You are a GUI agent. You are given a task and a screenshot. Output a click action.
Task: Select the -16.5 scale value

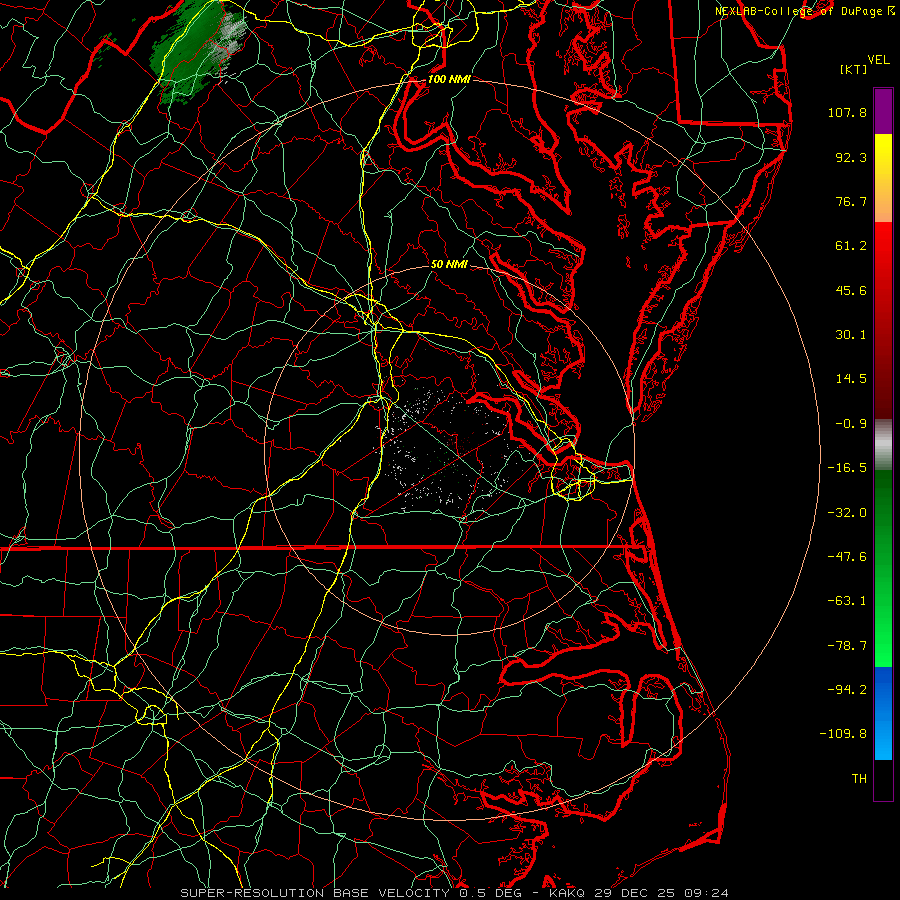[847, 468]
